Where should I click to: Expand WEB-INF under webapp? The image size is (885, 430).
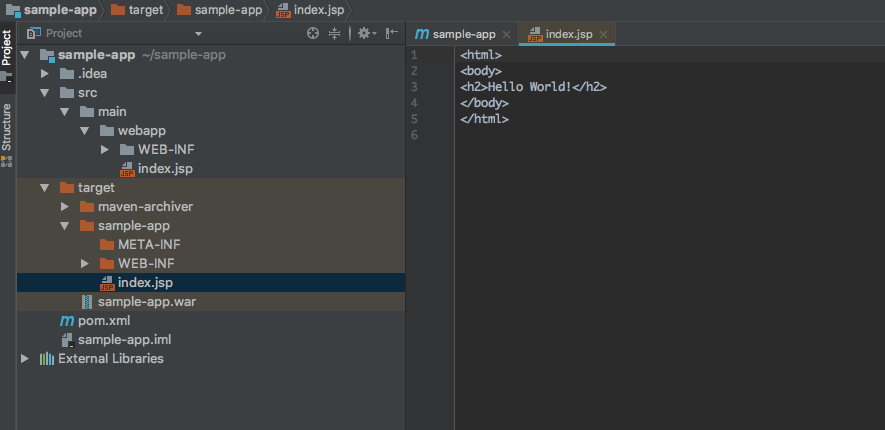pos(104,150)
